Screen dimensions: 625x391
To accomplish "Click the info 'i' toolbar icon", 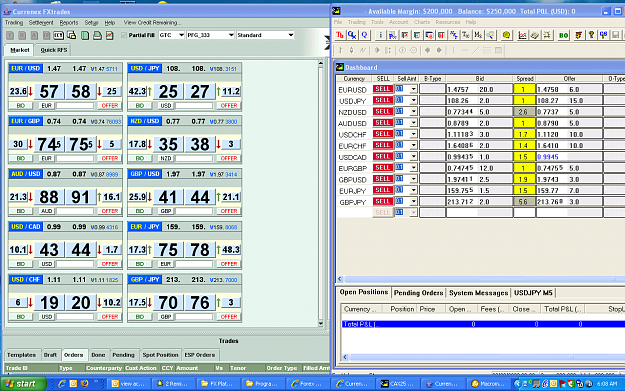I will click(x=380, y=35).
